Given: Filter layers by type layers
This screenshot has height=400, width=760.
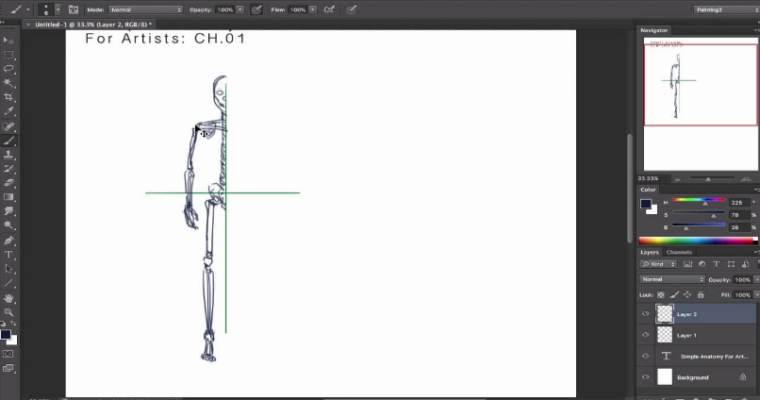Looking at the screenshot, I should click(716, 264).
